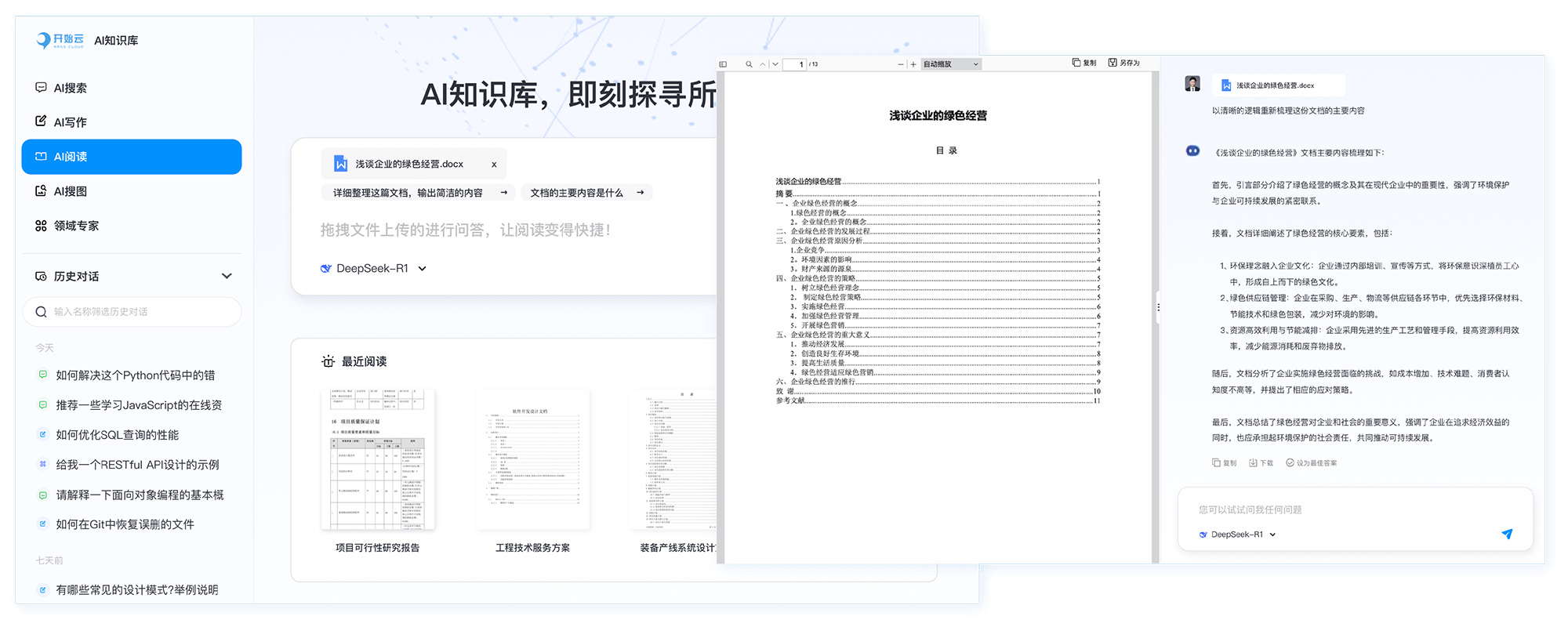The image size is (1568, 627).
Task: Go to next page with down arrow
Action: click(x=775, y=64)
